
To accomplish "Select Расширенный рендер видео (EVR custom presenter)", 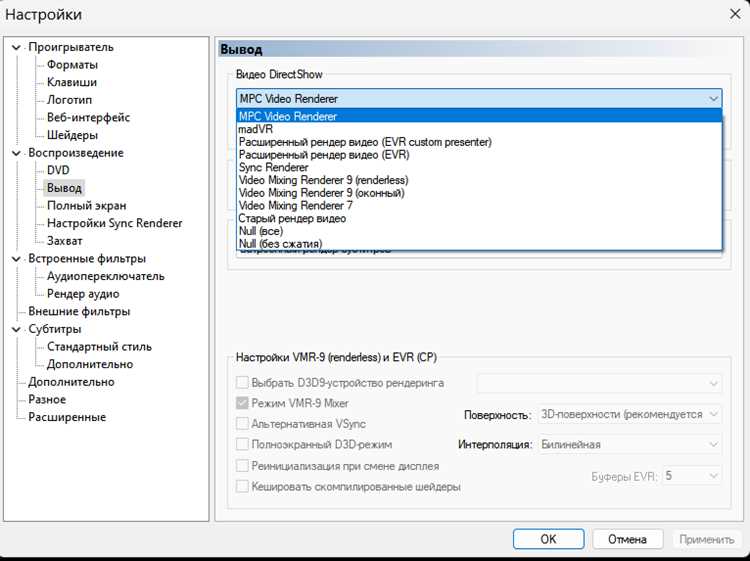I will 479,142.
